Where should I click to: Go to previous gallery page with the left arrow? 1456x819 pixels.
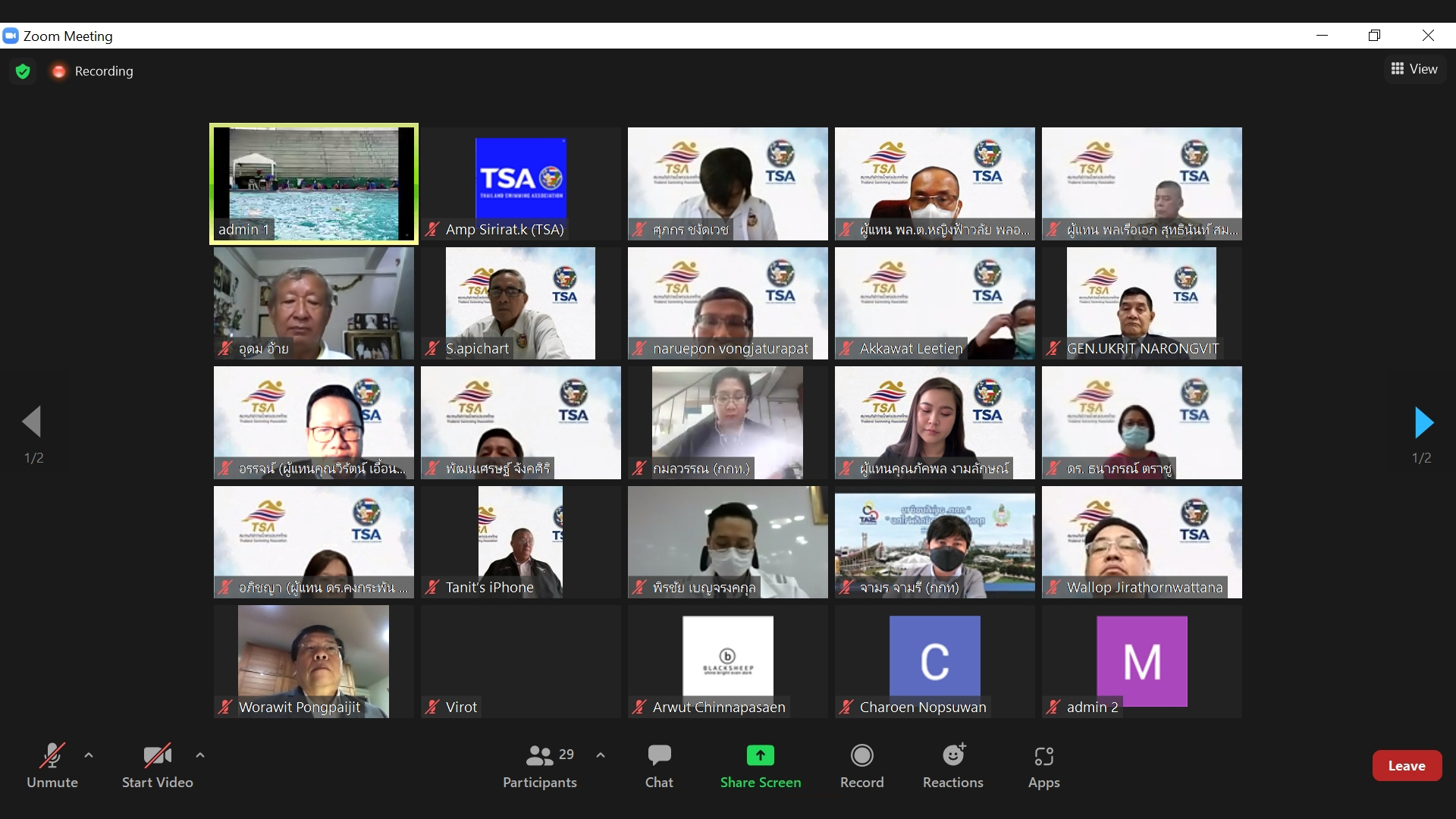(32, 422)
